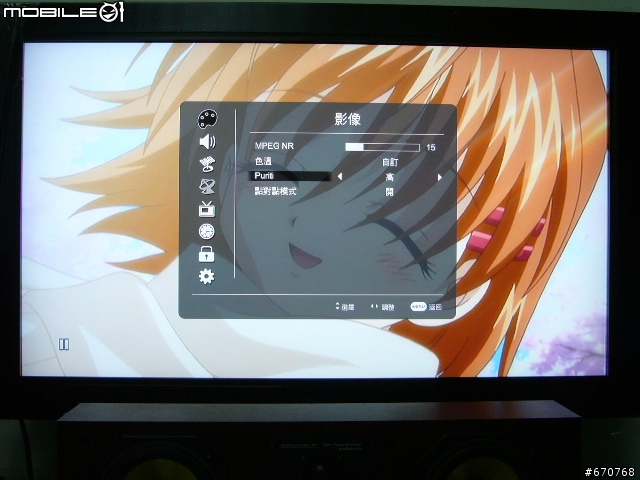Open the Picture palette settings icon
This screenshot has height=480, width=640.
click(x=207, y=119)
